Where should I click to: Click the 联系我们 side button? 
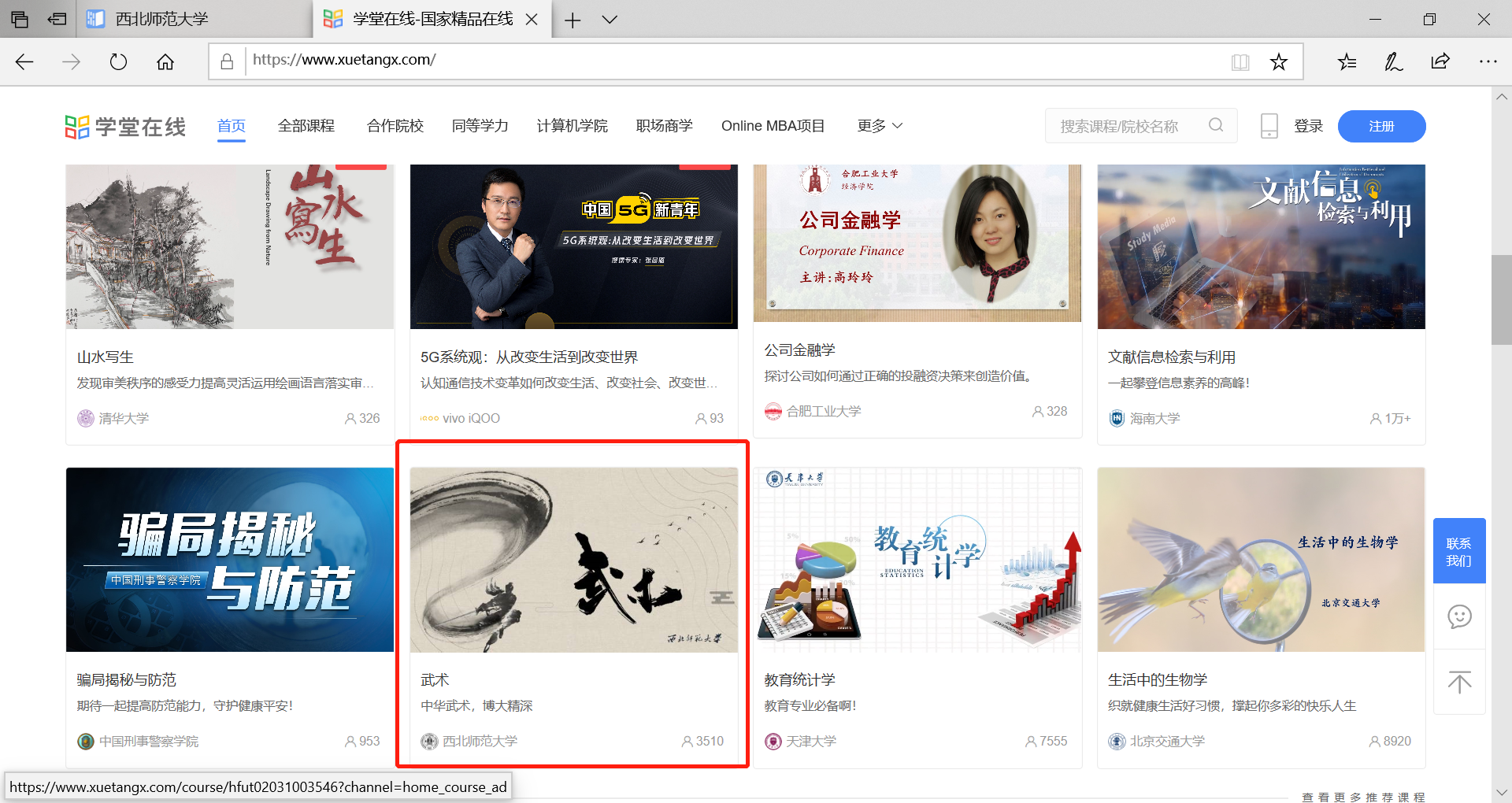point(1458,552)
